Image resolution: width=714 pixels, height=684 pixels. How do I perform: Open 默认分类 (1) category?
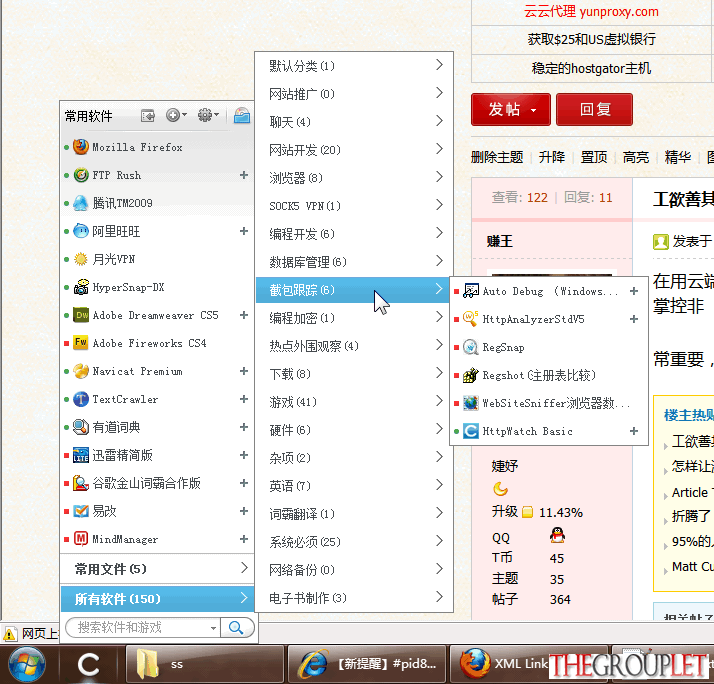(354, 66)
